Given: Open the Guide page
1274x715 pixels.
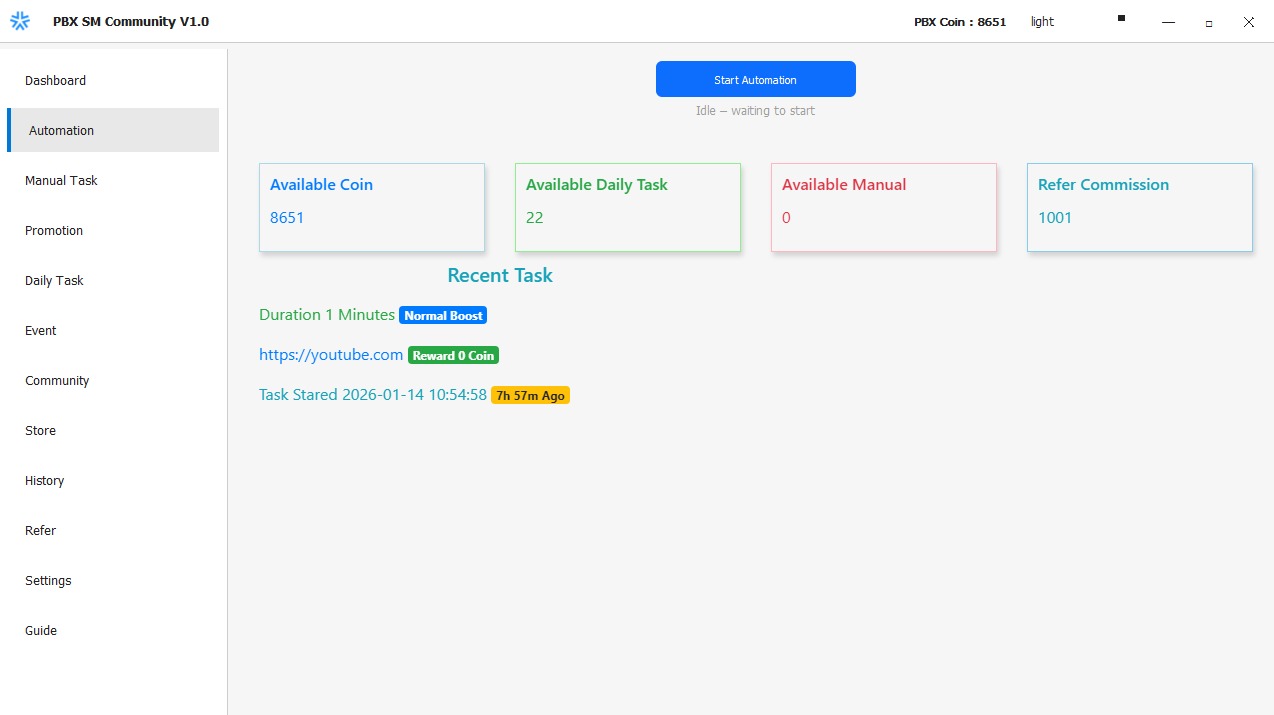Looking at the screenshot, I should [x=41, y=630].
